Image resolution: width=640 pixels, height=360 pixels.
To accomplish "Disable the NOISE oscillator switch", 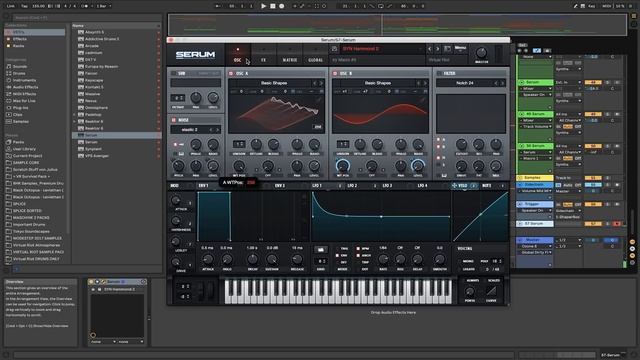I will pyautogui.click(x=173, y=120).
